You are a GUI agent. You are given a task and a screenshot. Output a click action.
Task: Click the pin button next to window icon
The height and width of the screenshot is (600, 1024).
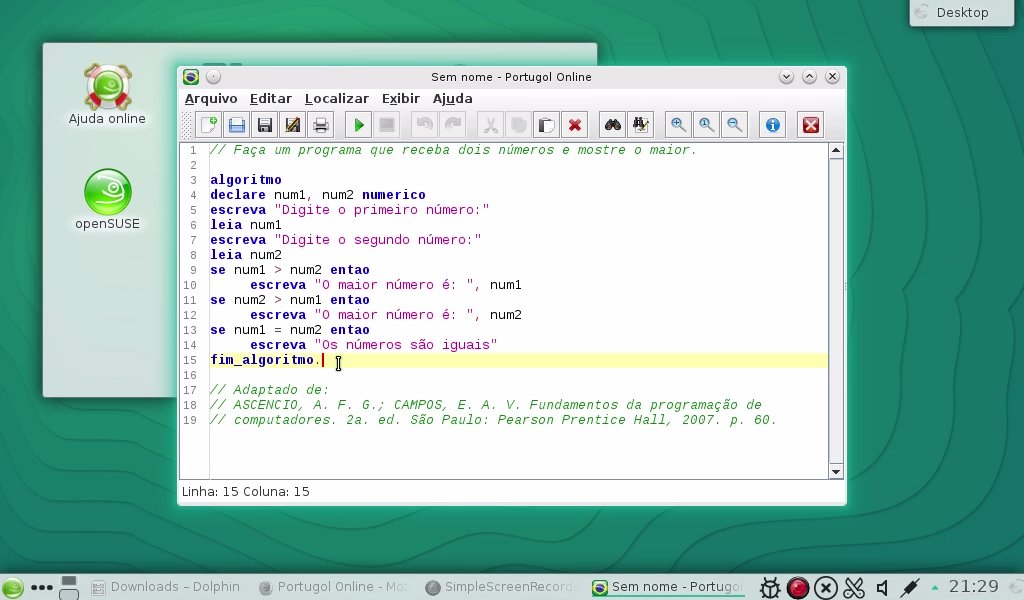click(213, 76)
